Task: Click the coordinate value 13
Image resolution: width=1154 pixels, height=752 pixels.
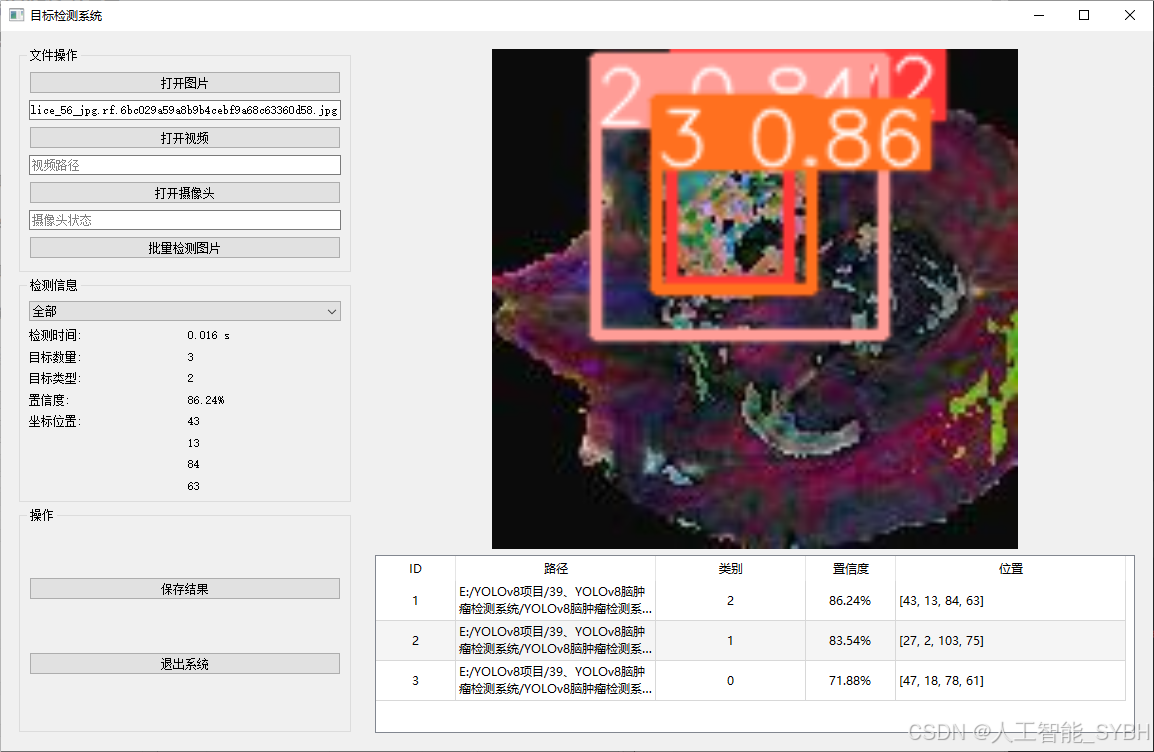Action: [194, 443]
